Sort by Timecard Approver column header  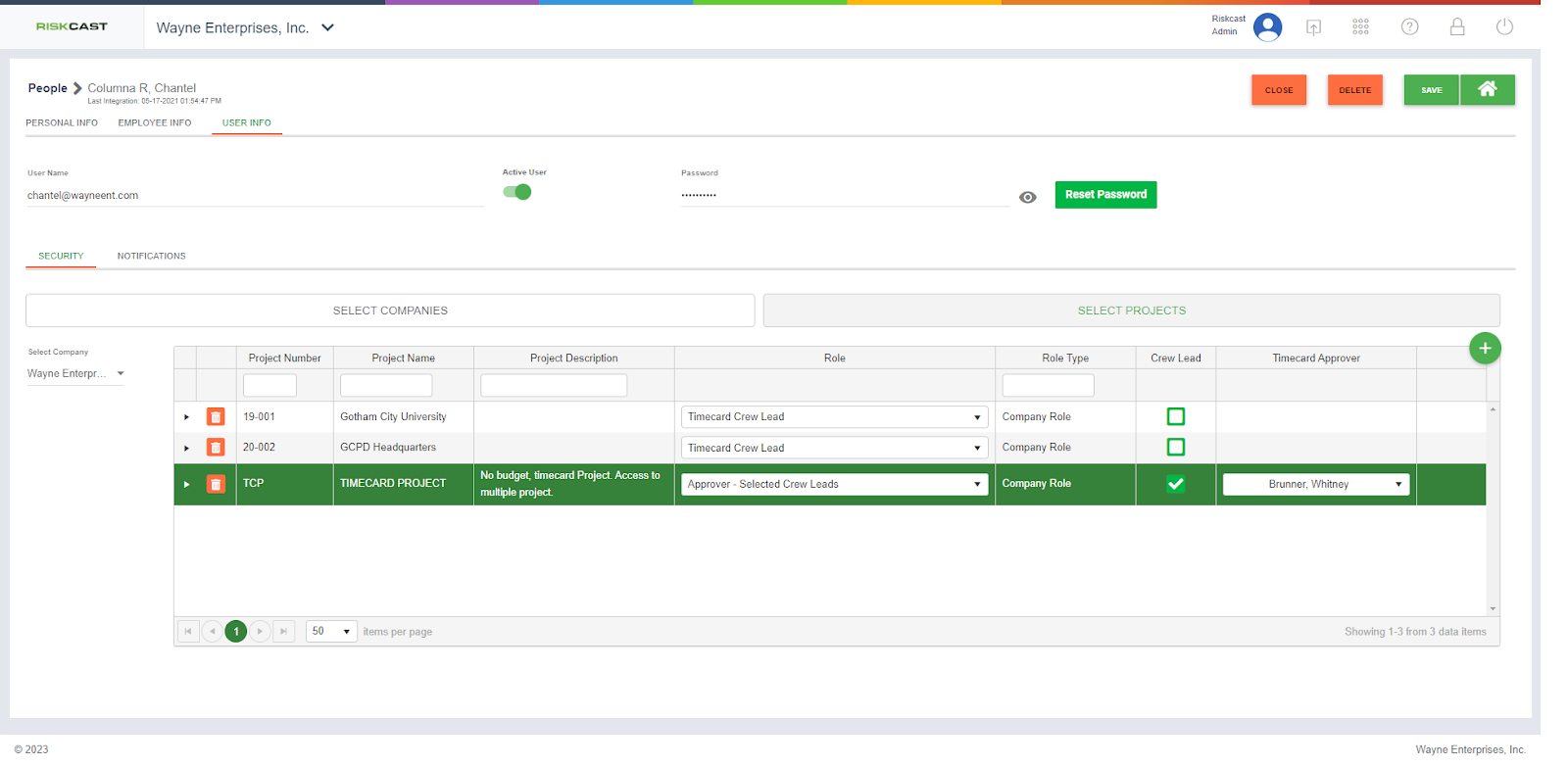pos(1316,359)
